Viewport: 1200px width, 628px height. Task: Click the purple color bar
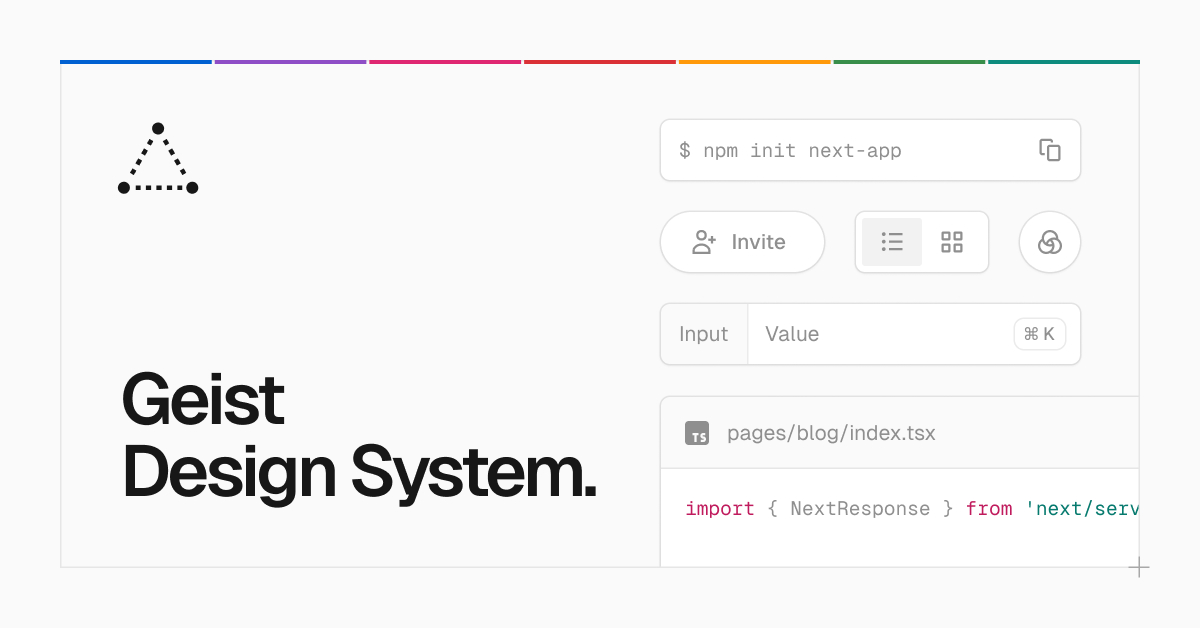click(290, 62)
